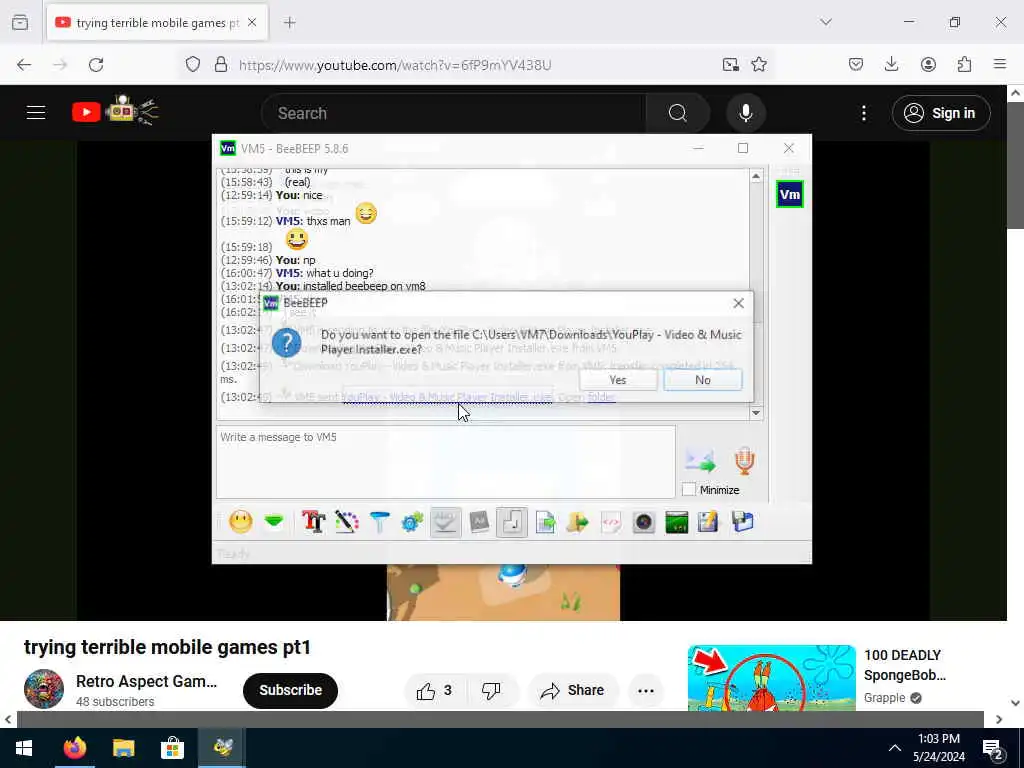This screenshot has width=1024, height=768.
Task: Click the YouTube search magnifier button
Action: click(678, 113)
